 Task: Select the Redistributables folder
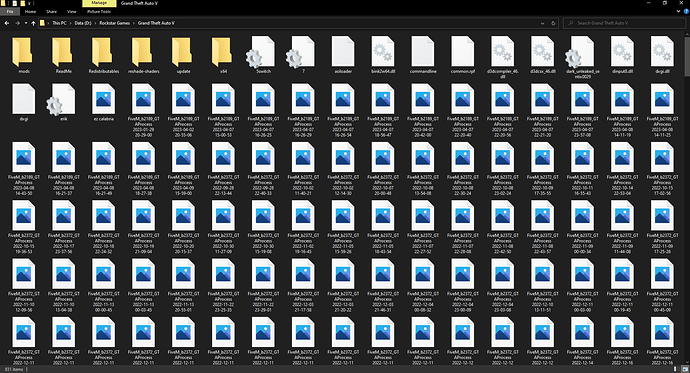tap(103, 55)
